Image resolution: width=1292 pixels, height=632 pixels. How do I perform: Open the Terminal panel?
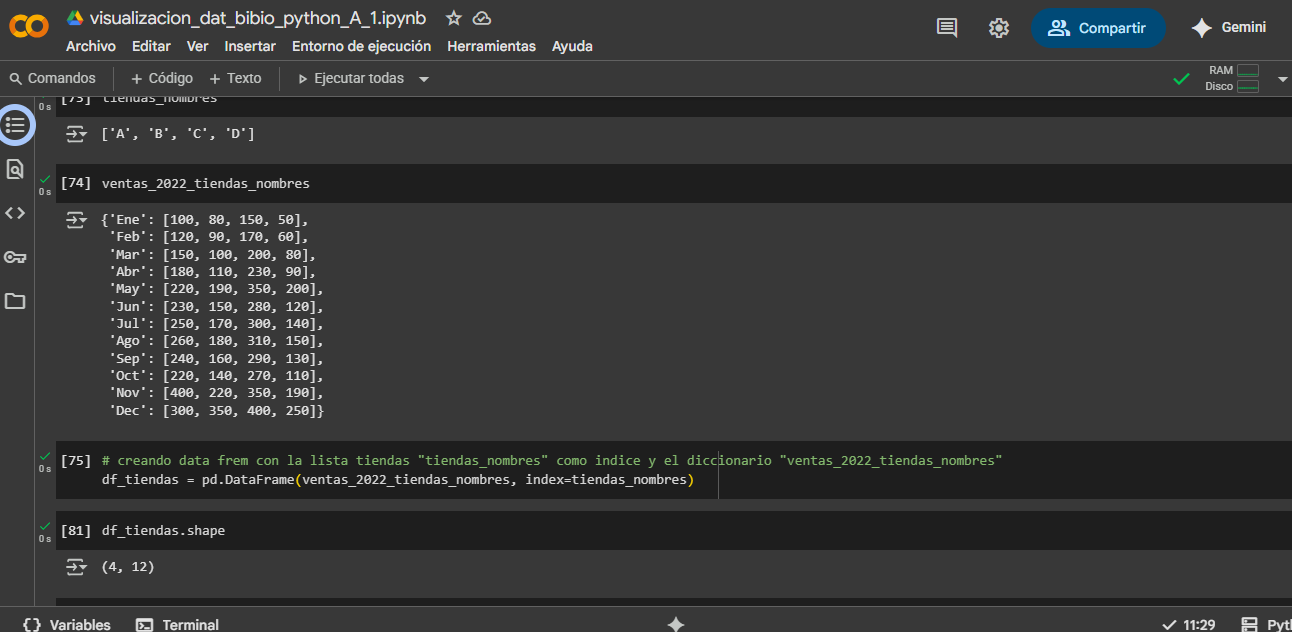tap(177, 624)
